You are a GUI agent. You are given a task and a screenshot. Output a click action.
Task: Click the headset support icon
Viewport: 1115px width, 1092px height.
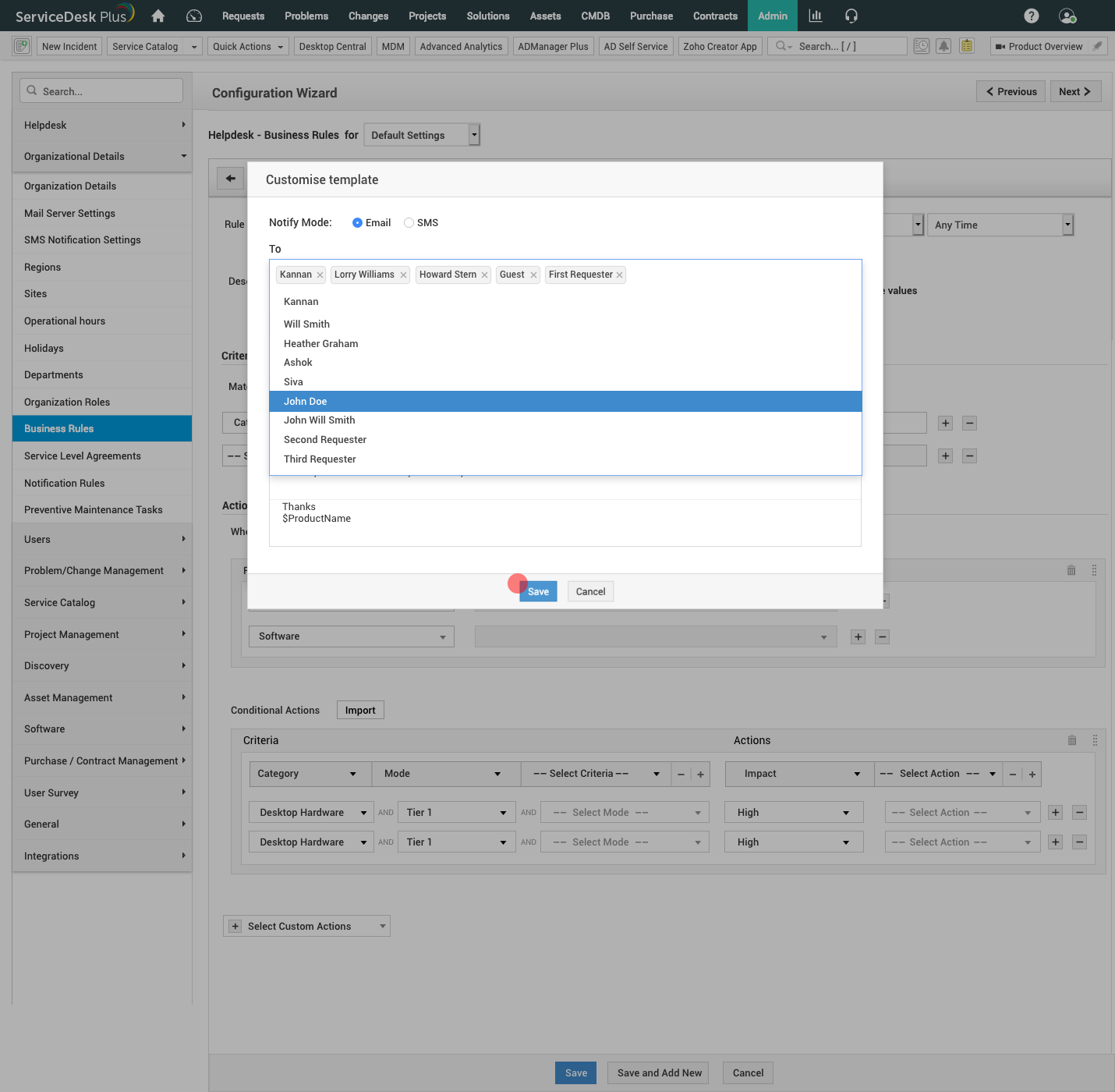click(851, 16)
